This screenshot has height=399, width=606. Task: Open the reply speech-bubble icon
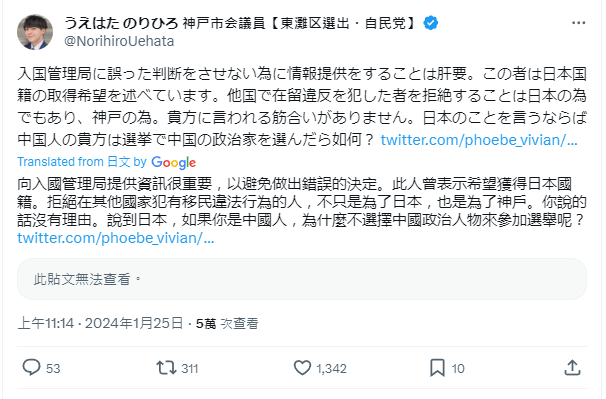(31, 367)
